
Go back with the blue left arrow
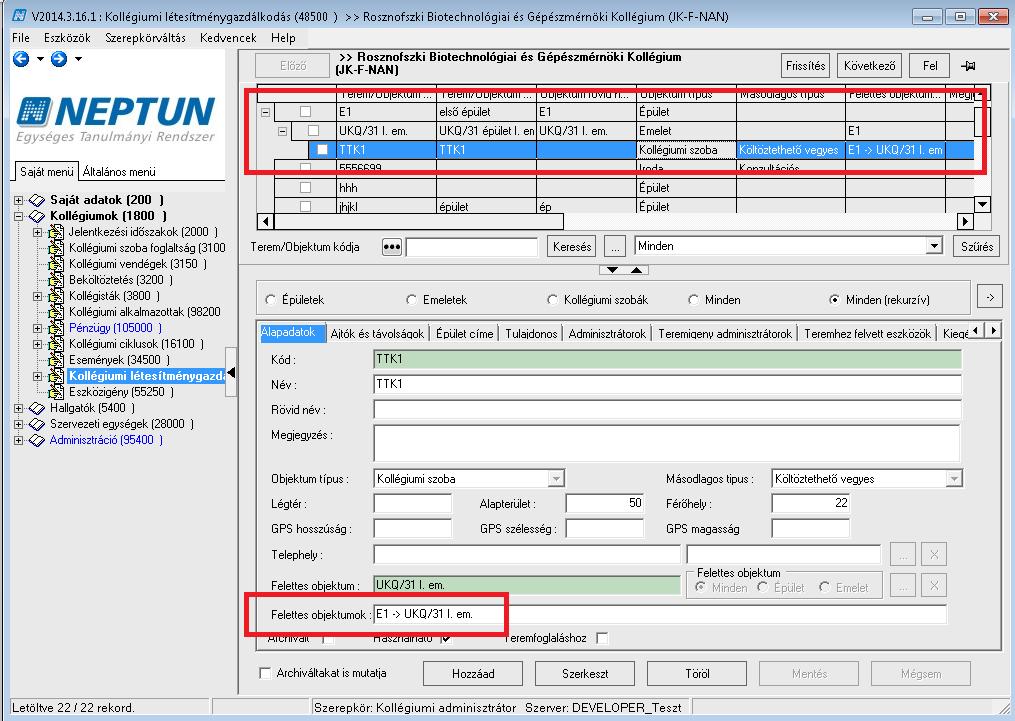click(x=21, y=59)
